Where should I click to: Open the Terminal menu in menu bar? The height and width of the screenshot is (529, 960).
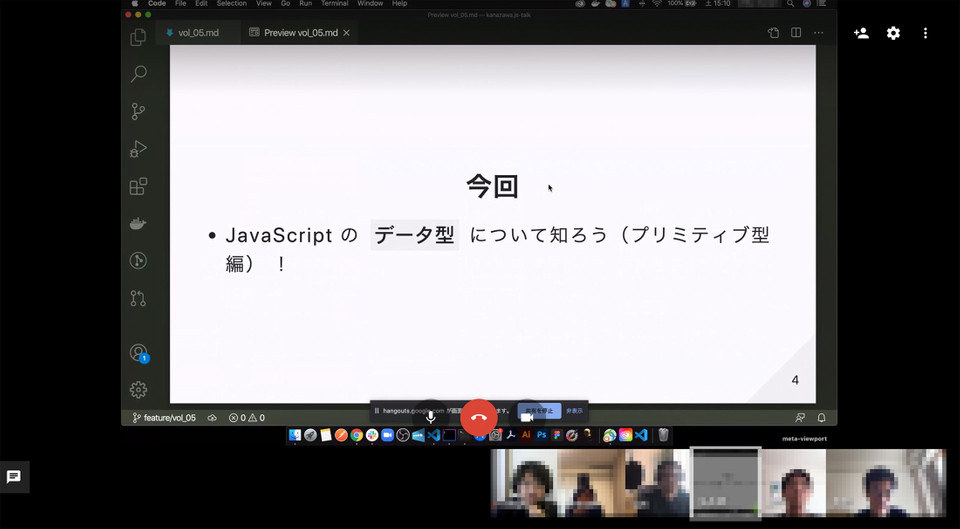pos(334,4)
